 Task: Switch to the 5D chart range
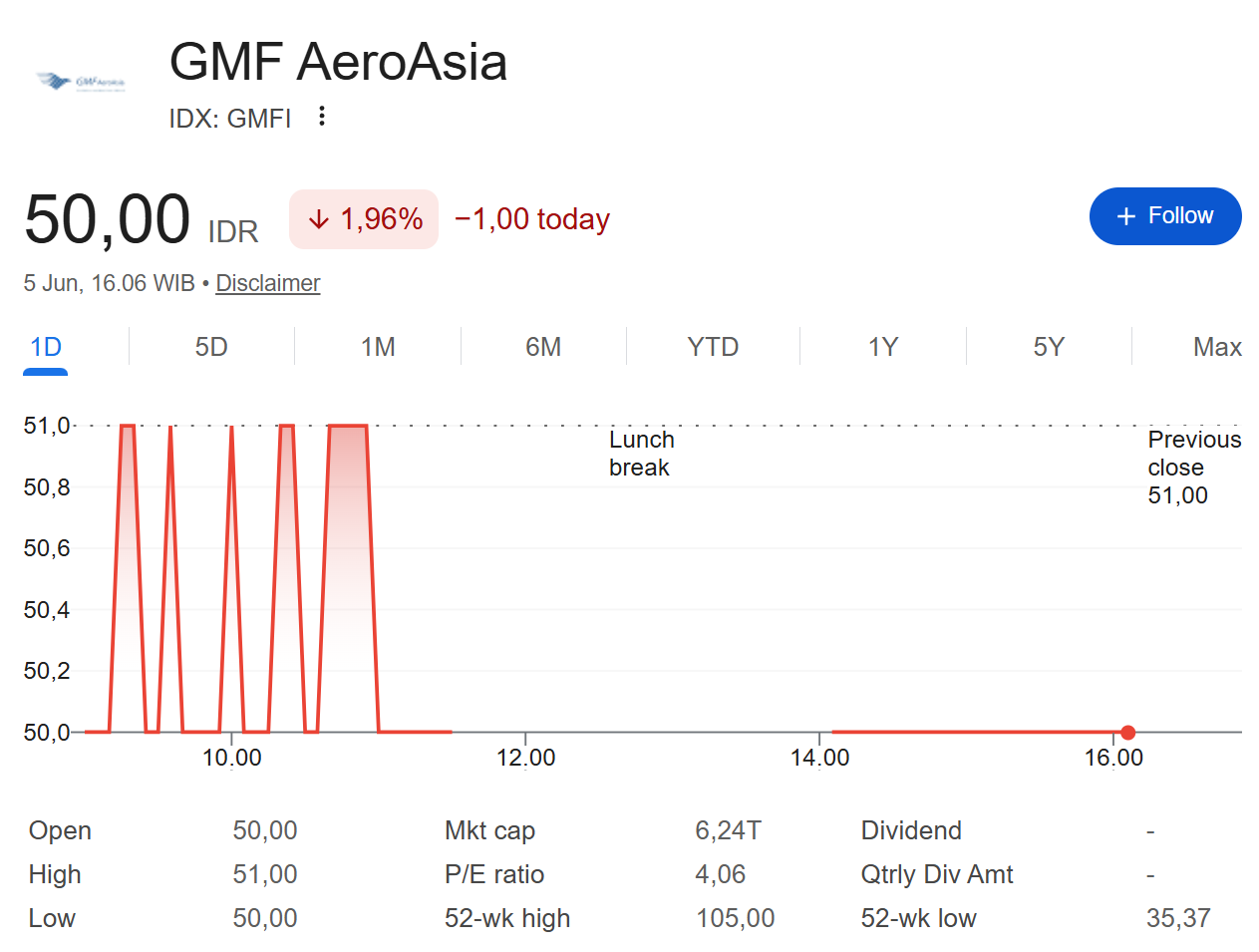(x=211, y=347)
